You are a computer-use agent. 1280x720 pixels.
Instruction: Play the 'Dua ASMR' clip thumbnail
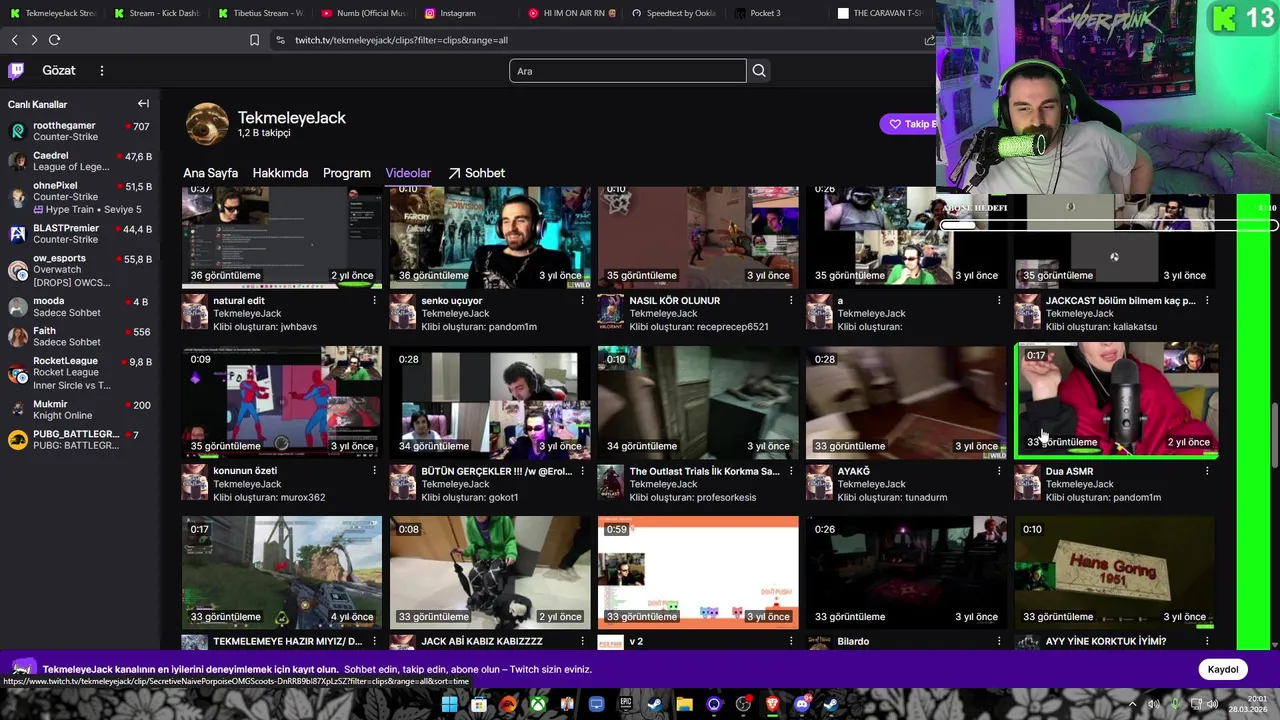point(1116,401)
